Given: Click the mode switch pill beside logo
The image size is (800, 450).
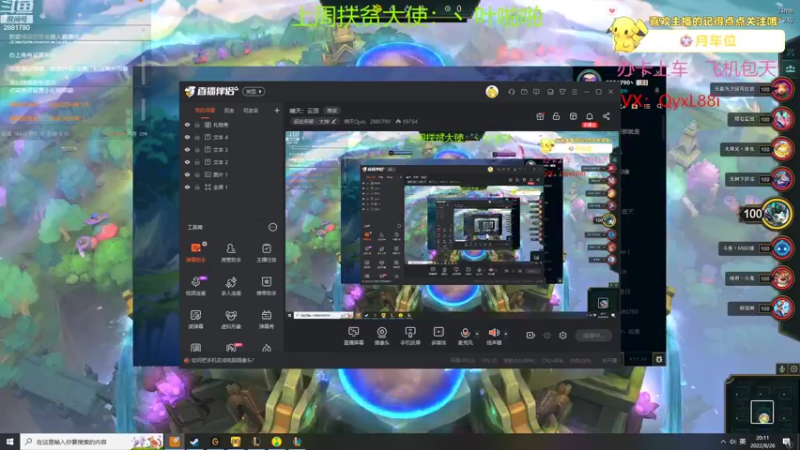Looking at the screenshot, I should (x=254, y=91).
